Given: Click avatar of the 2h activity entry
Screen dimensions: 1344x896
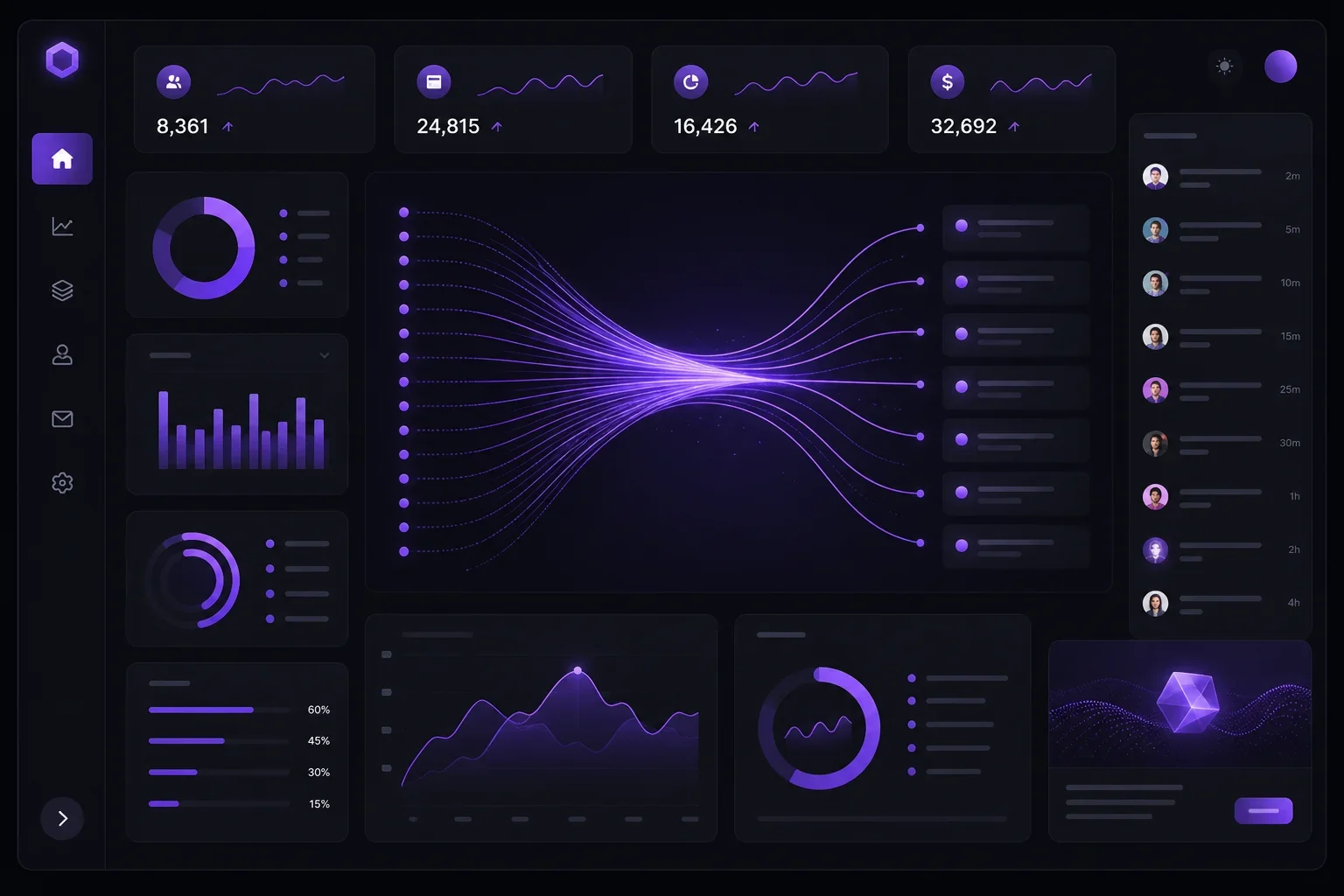Looking at the screenshot, I should point(1156,550).
